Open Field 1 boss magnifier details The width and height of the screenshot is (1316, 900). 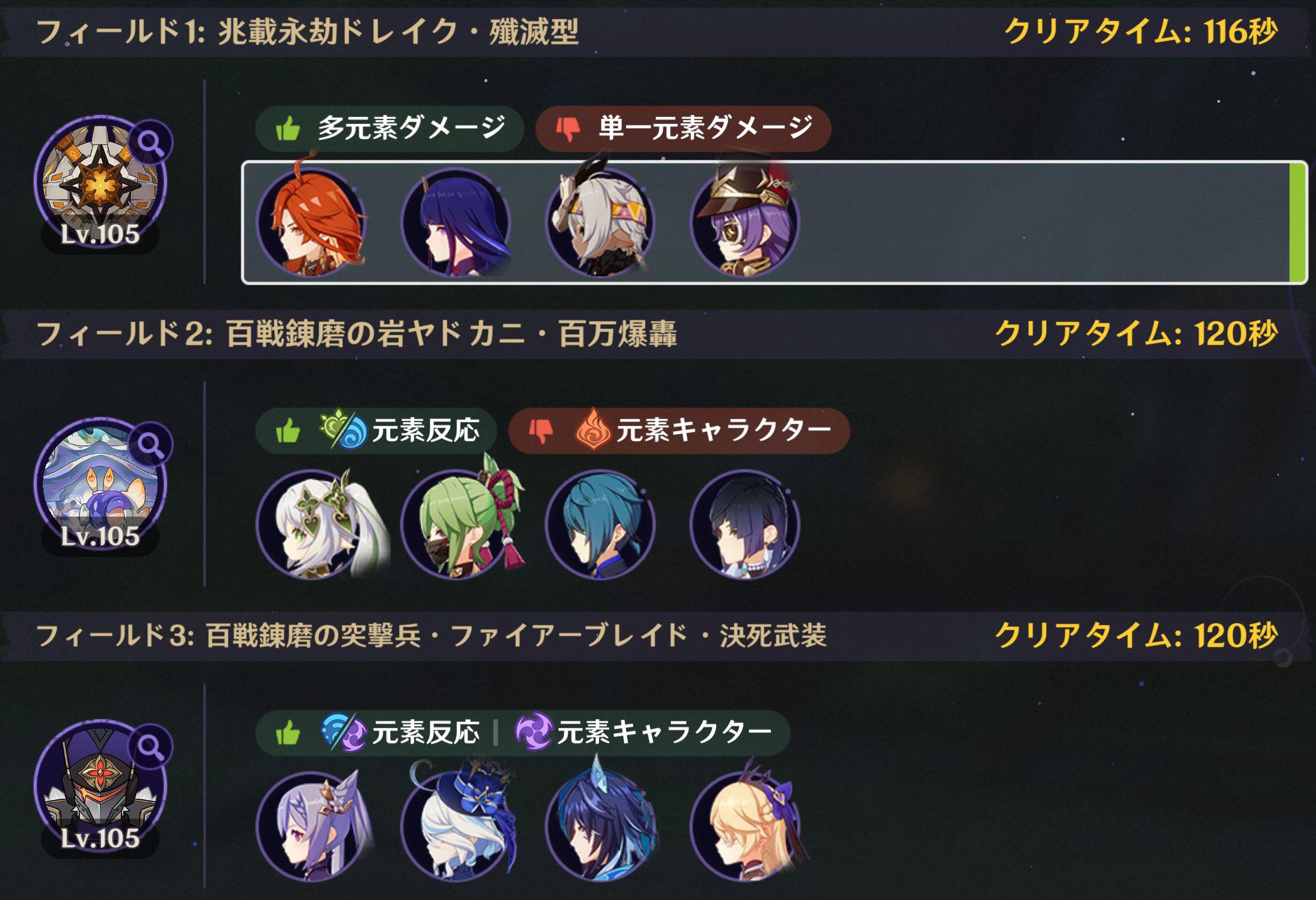pos(150,143)
